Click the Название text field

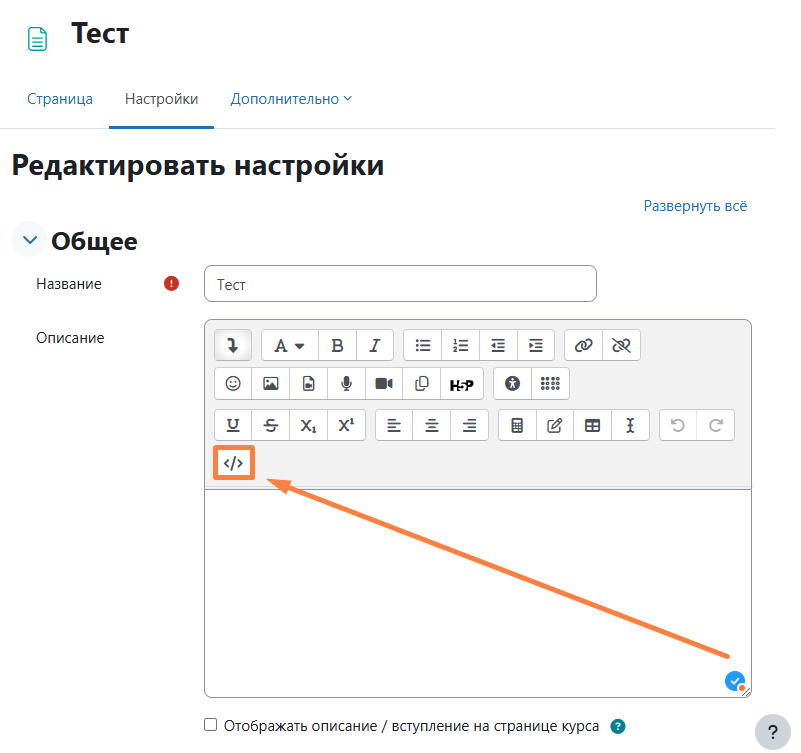tap(400, 284)
